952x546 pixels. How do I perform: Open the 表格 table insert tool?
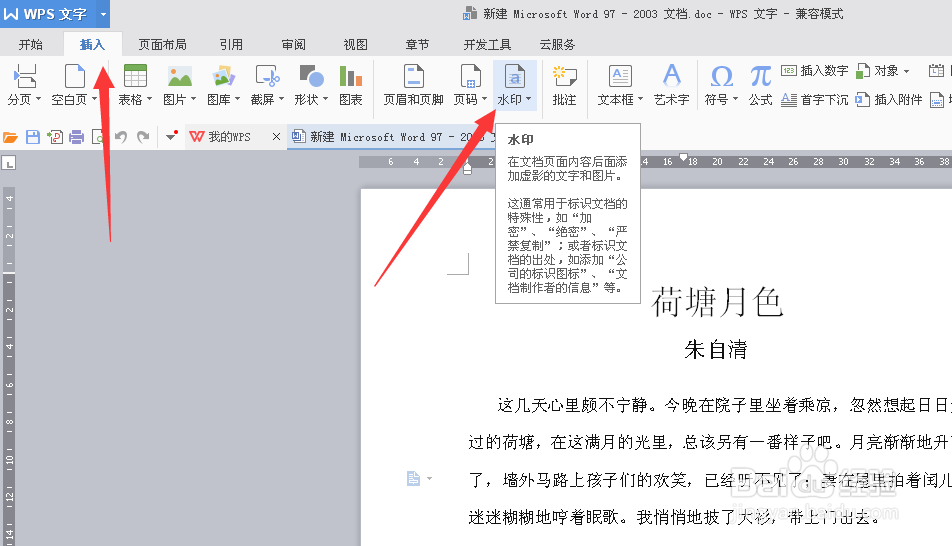pyautogui.click(x=135, y=77)
